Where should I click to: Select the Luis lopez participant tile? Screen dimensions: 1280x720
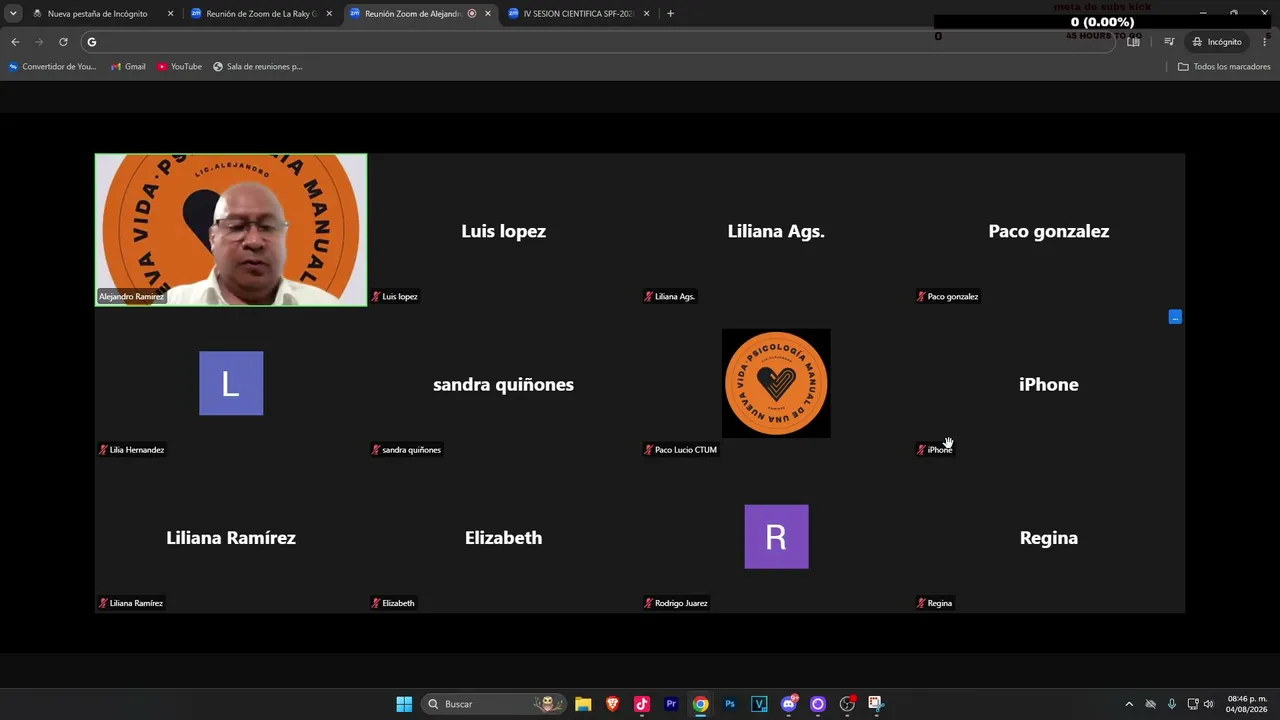503,230
